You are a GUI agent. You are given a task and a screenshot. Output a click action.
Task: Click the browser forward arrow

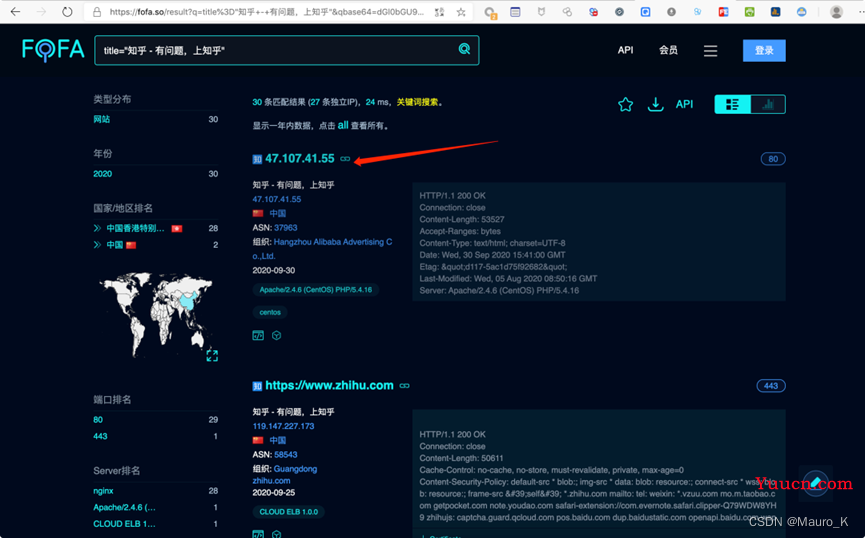pyautogui.click(x=41, y=12)
